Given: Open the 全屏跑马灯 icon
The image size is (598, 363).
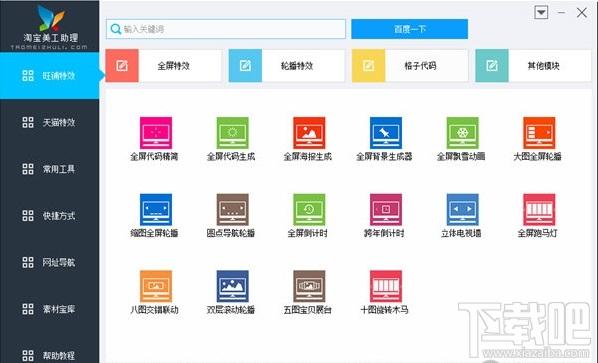Looking at the screenshot, I should [x=539, y=209].
